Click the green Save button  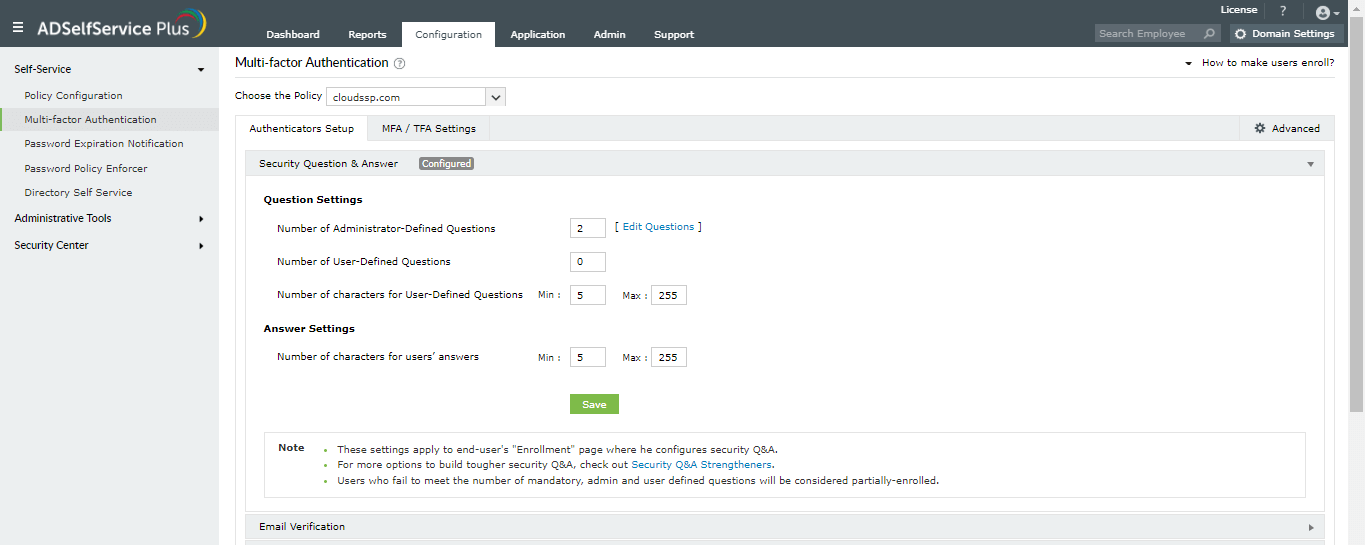[x=594, y=404]
